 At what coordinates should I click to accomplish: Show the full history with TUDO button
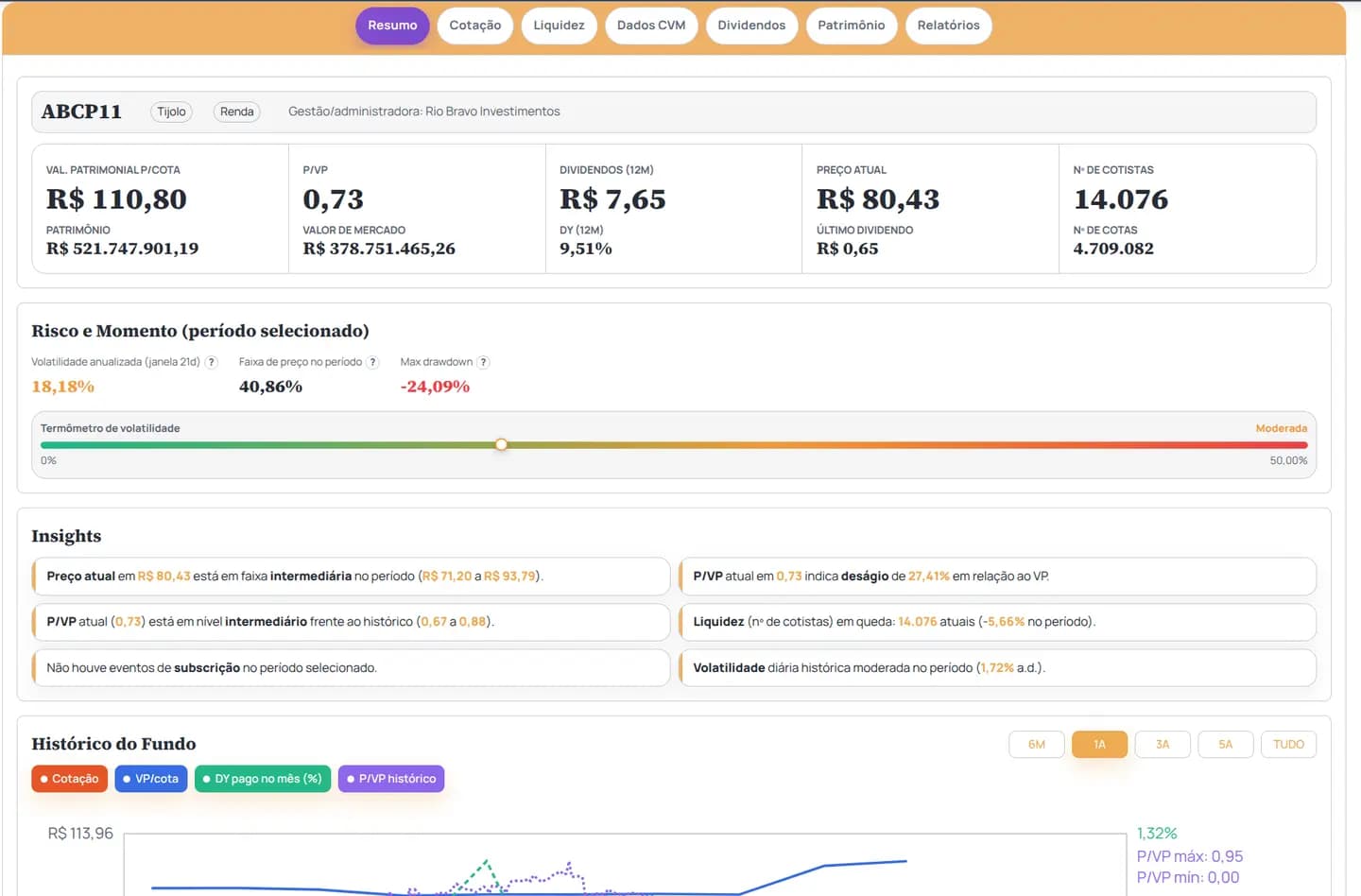click(x=1288, y=744)
